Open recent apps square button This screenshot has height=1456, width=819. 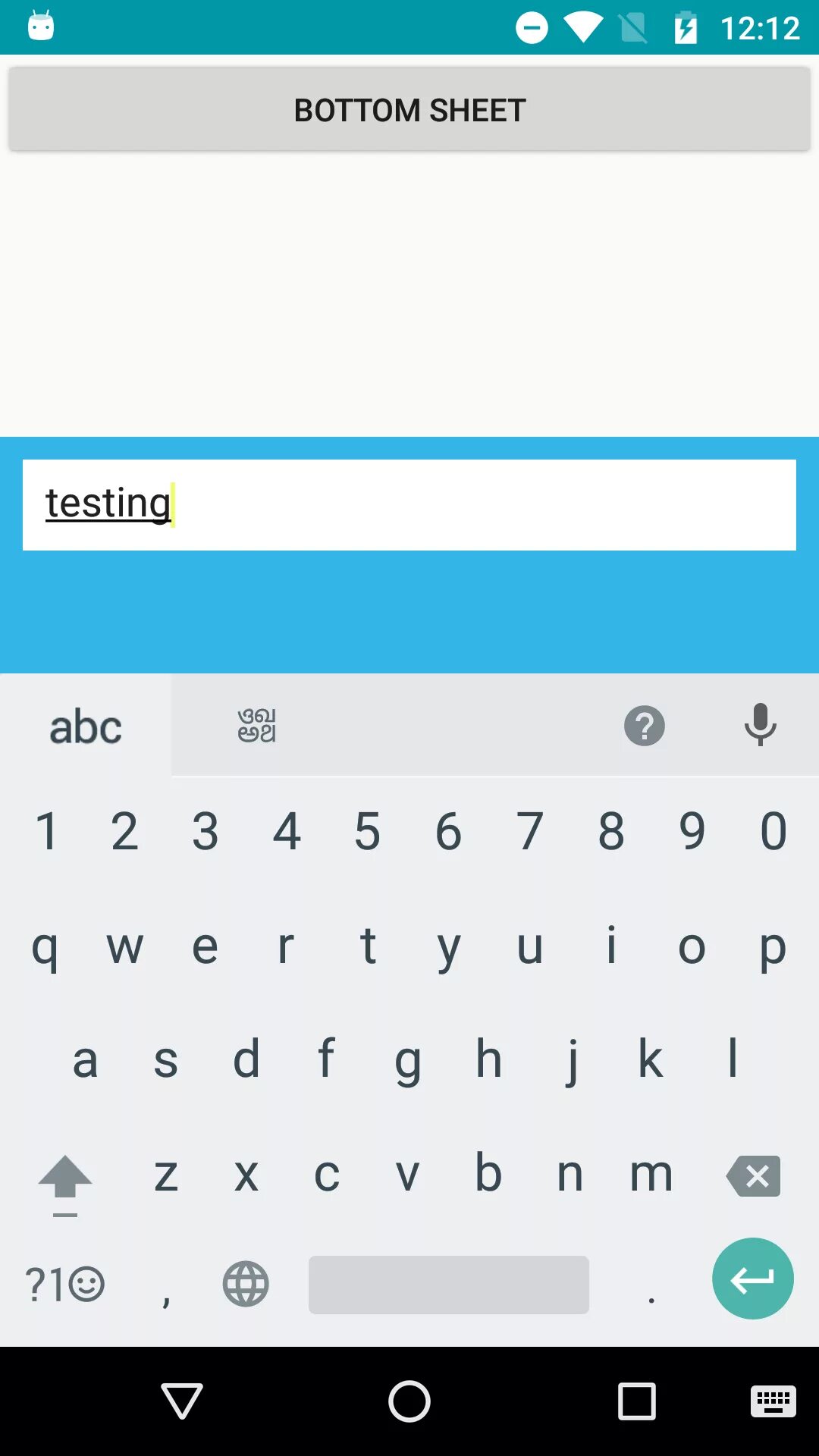click(x=637, y=1401)
